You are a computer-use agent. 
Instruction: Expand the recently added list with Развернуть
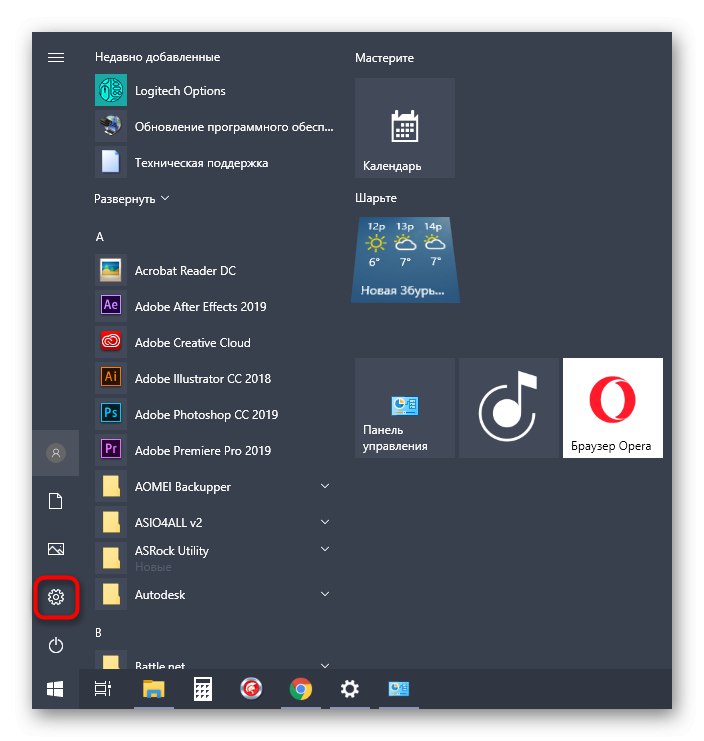pos(131,199)
